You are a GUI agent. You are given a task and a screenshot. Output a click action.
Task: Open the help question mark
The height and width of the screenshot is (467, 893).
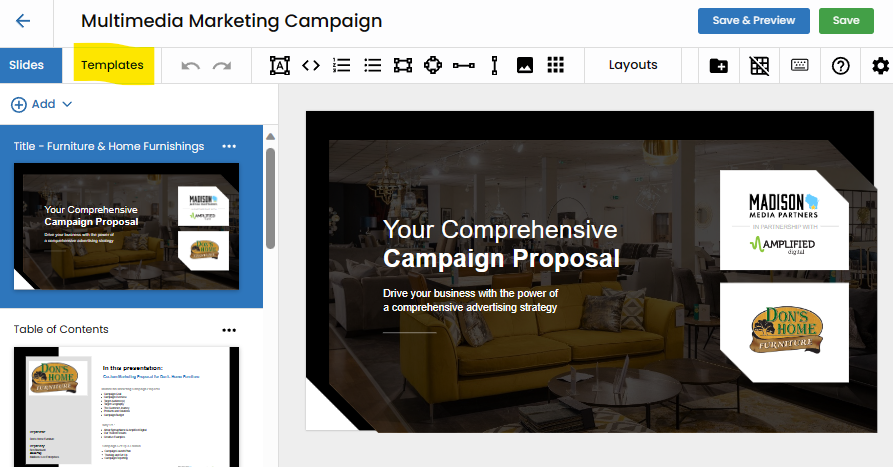point(840,66)
